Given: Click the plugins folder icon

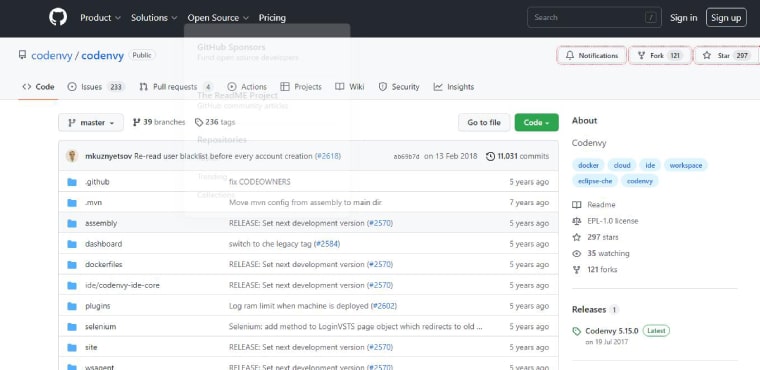Looking at the screenshot, I should pos(72,306).
